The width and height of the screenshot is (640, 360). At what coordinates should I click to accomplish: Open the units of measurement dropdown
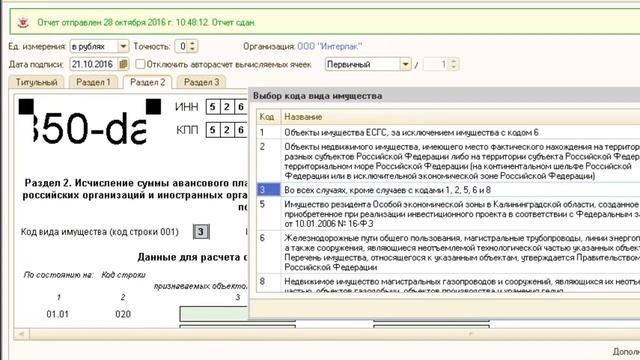(123, 46)
